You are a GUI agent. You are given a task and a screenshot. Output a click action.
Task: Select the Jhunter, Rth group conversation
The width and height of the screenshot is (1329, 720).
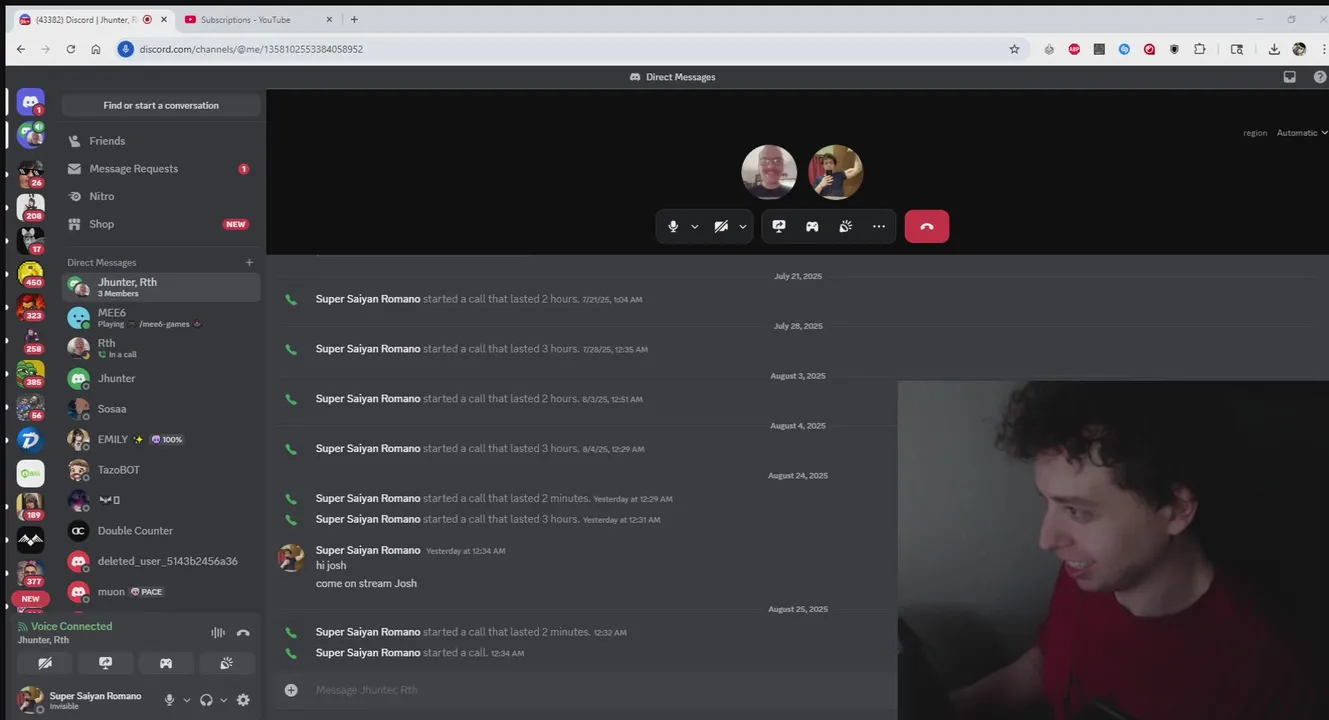161,287
